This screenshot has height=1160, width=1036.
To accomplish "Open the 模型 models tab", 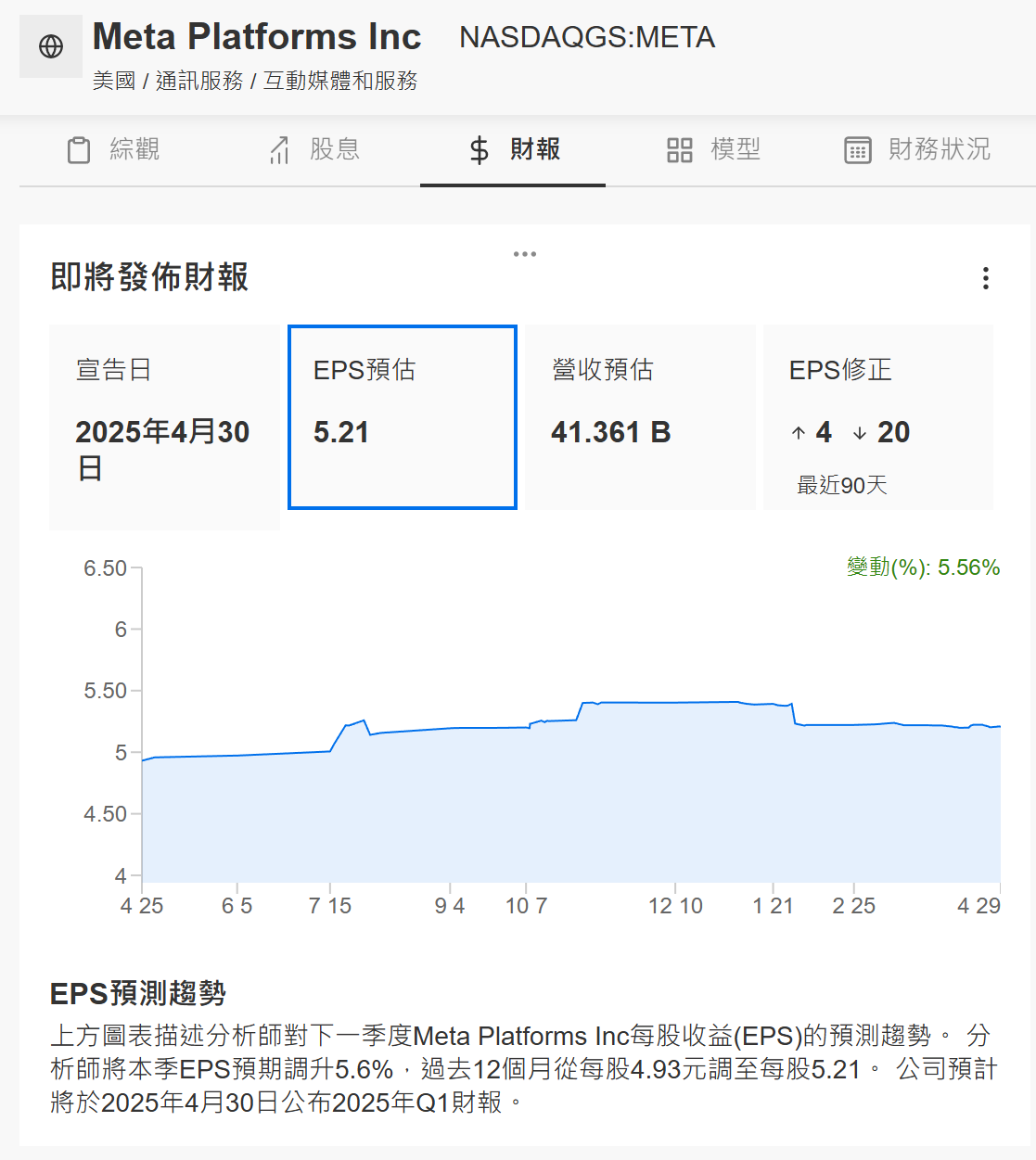I will [713, 149].
